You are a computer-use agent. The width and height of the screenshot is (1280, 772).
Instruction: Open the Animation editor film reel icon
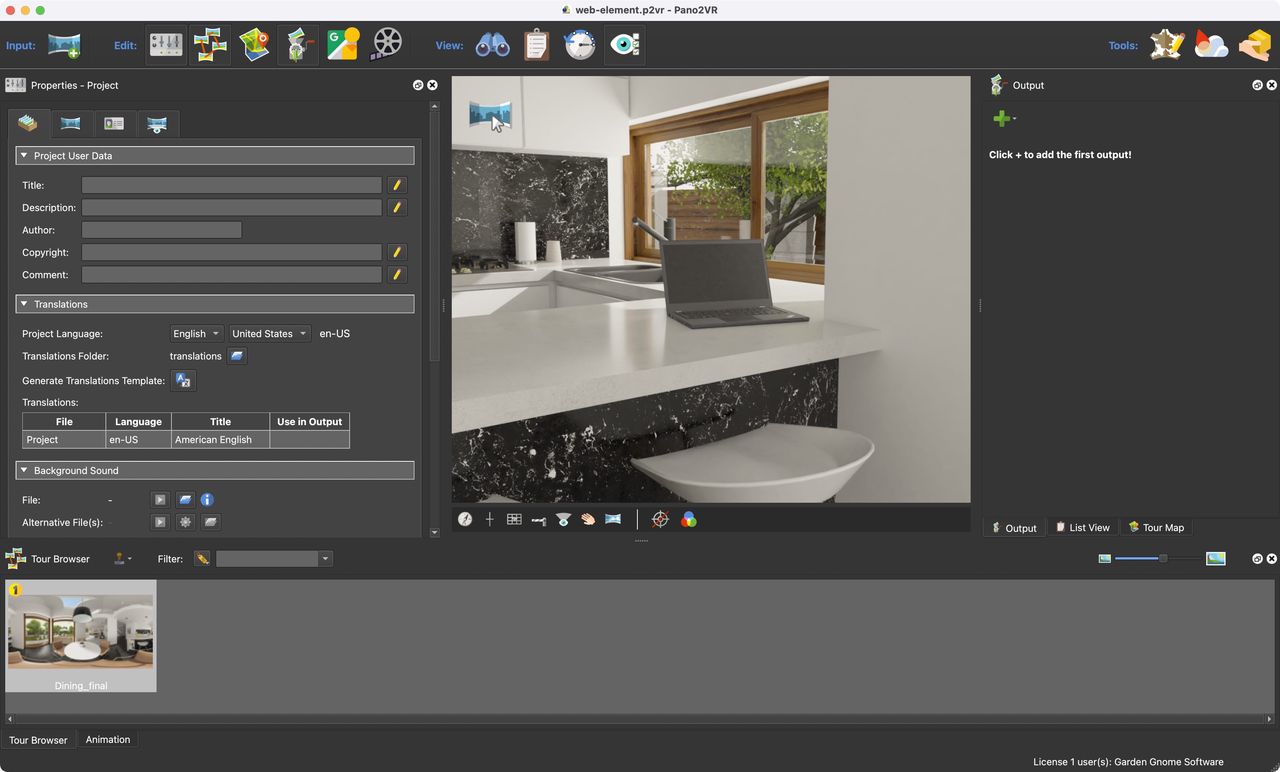click(386, 45)
